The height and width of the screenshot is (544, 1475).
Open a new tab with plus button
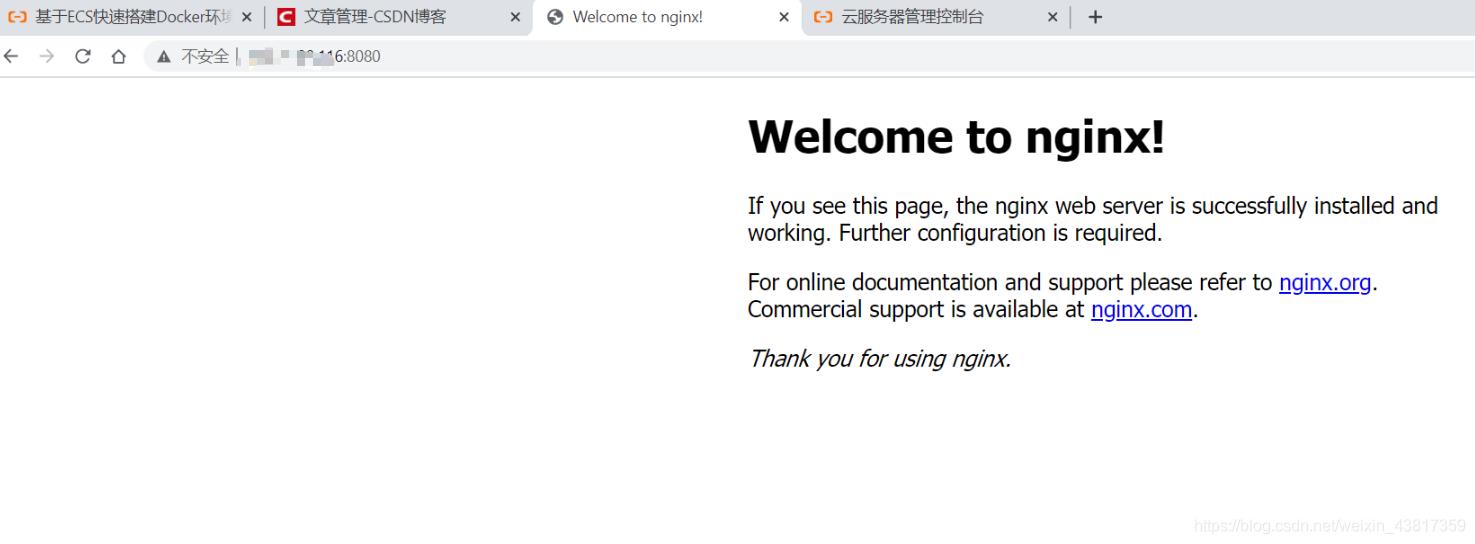click(1095, 17)
